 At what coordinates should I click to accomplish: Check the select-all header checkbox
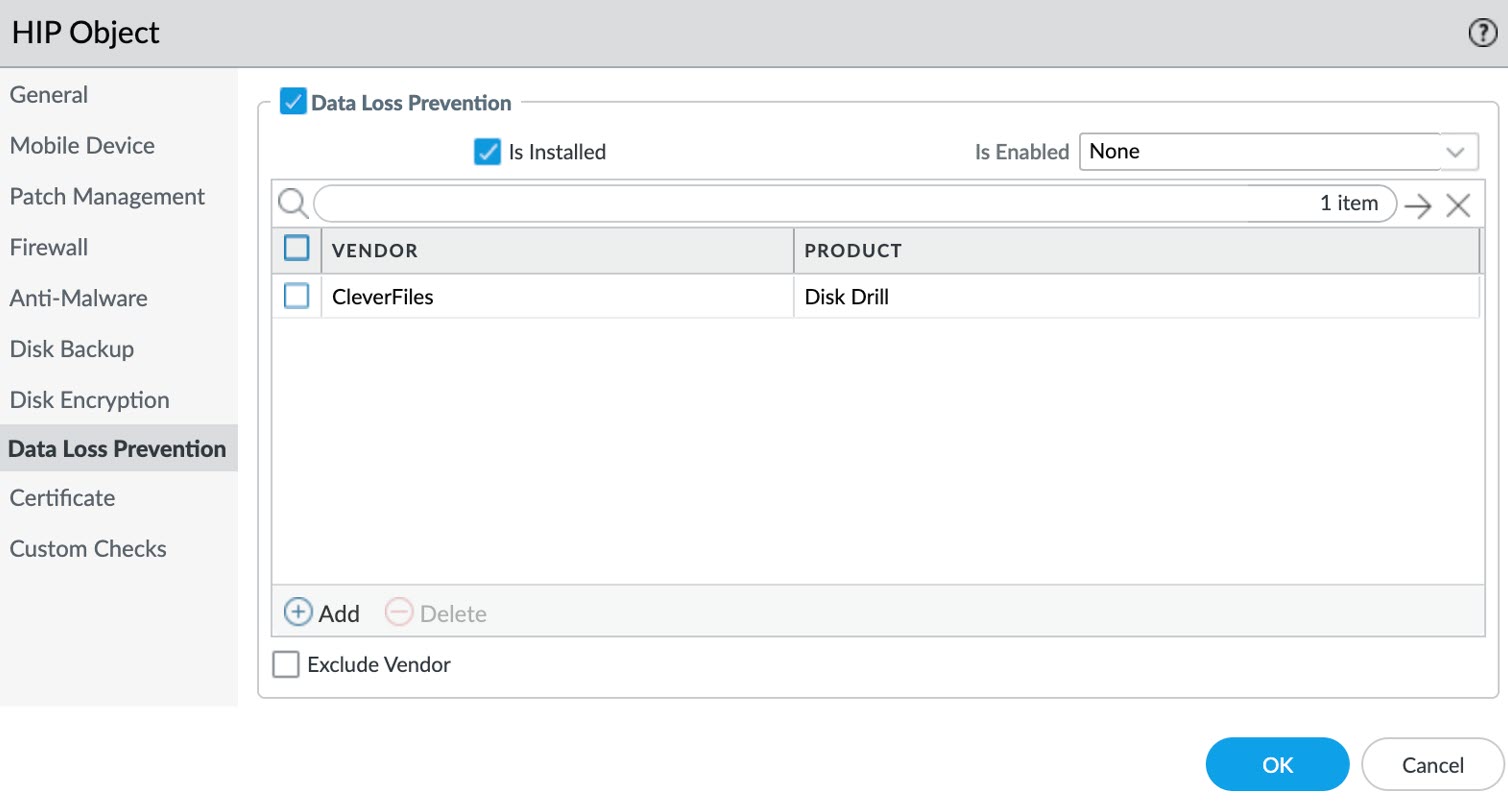pyautogui.click(x=296, y=249)
